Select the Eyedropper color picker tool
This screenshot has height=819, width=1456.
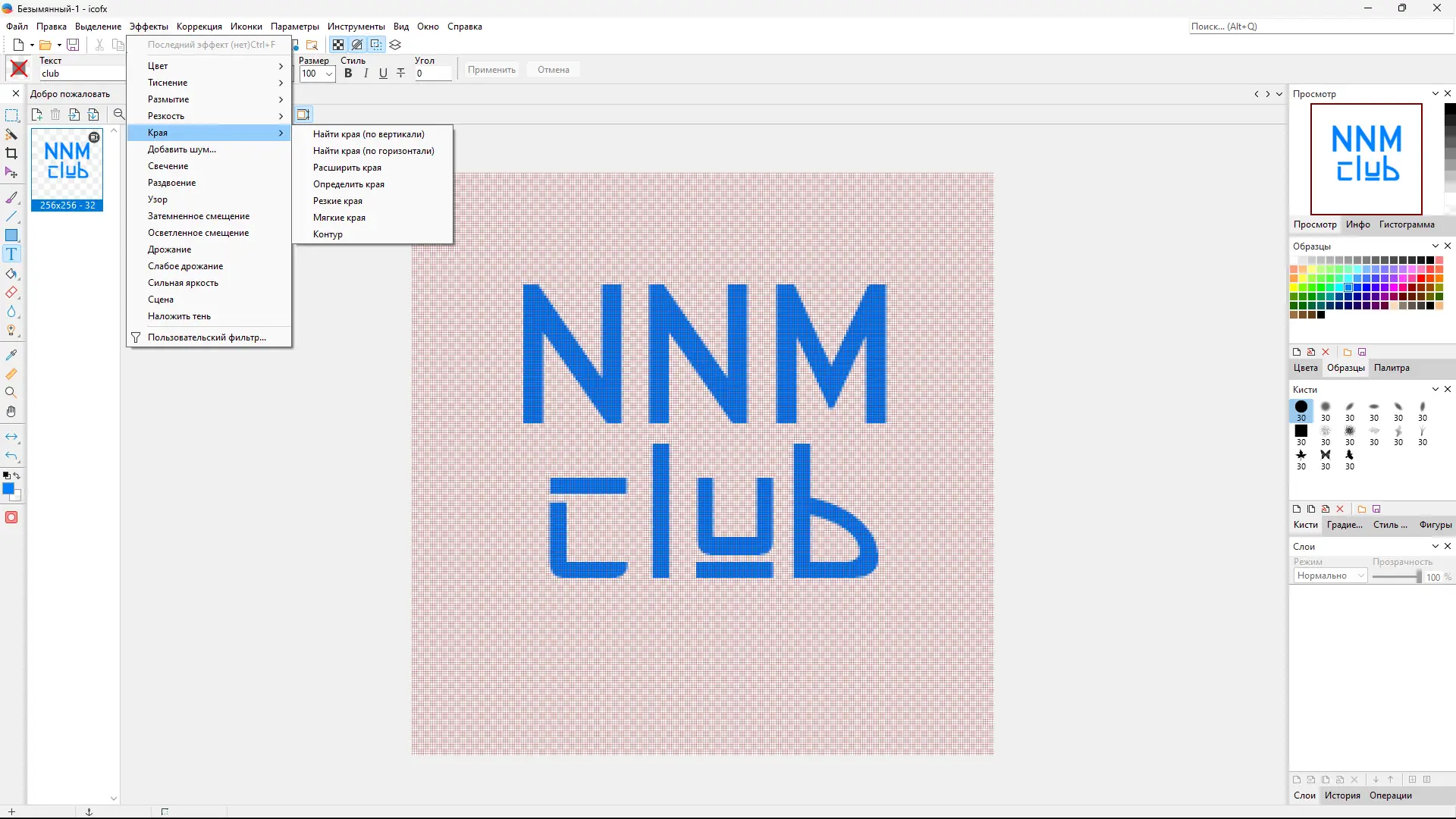point(11,355)
